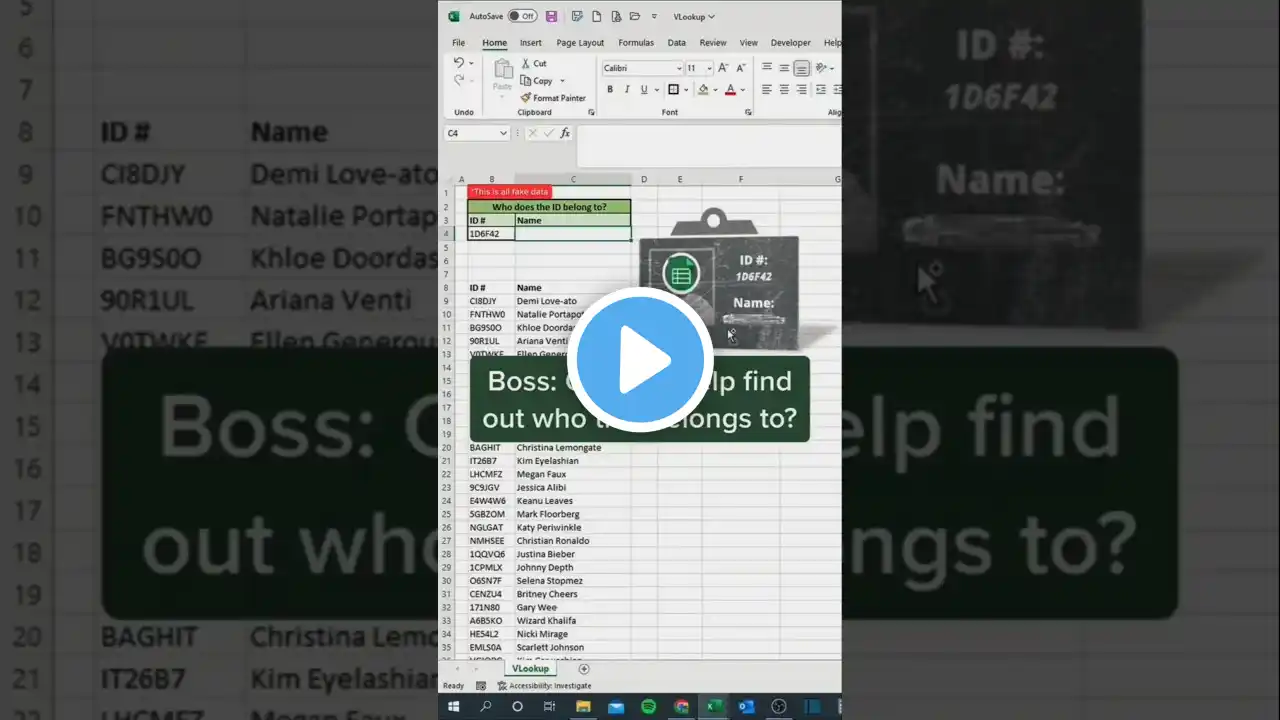Open the Font size dropdown showing 11
This screenshot has width=1280, height=720.
(709, 68)
